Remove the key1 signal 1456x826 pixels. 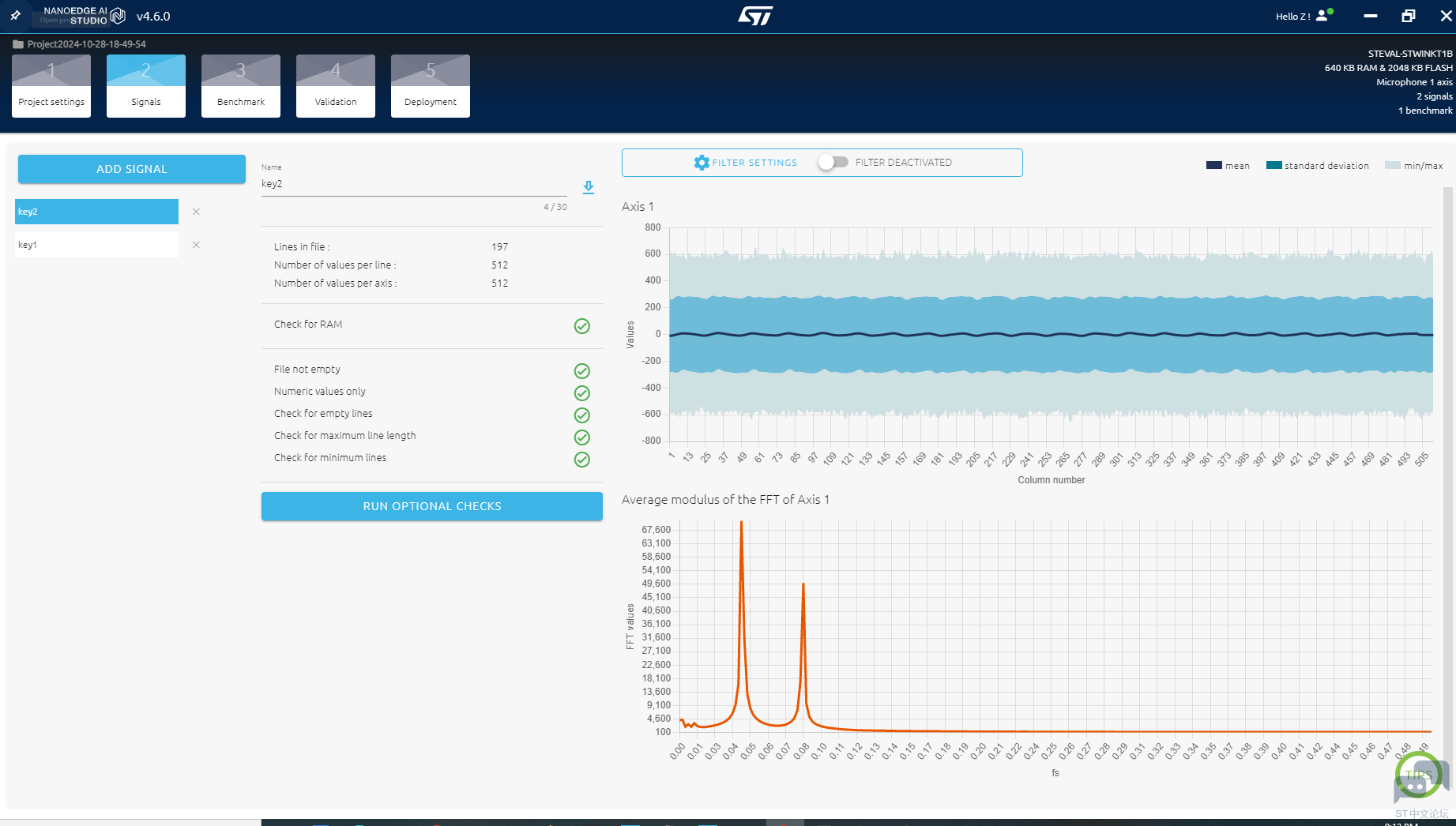point(196,245)
